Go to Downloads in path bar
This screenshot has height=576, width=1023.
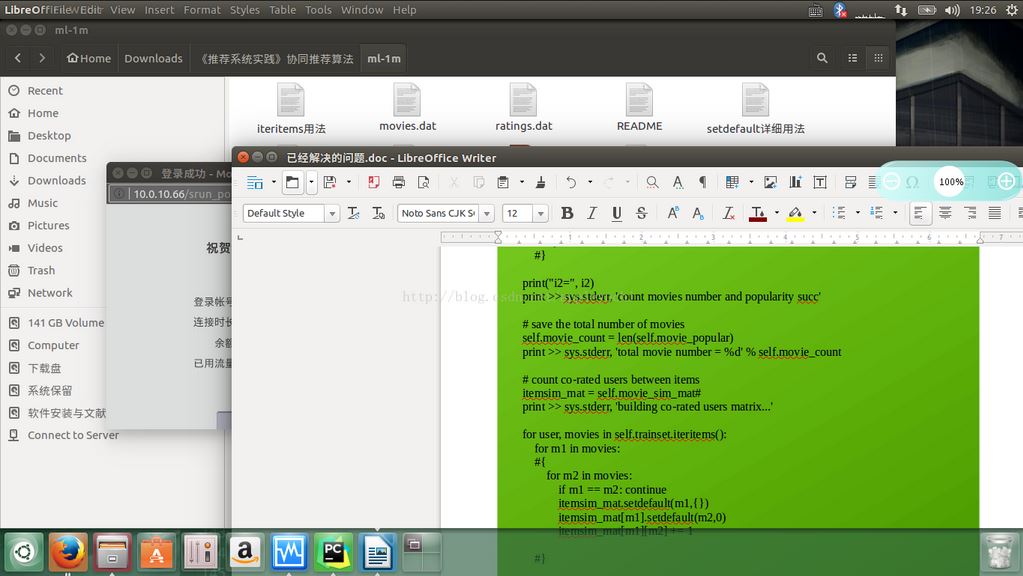click(153, 58)
